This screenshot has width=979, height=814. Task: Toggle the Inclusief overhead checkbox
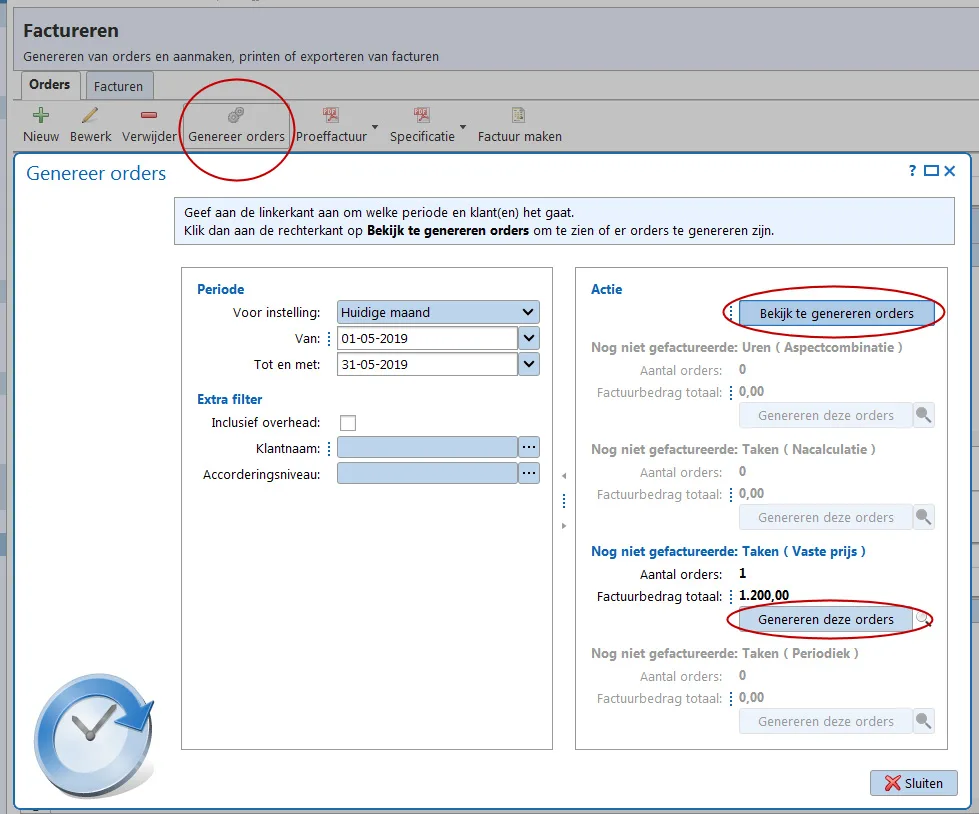coord(348,423)
